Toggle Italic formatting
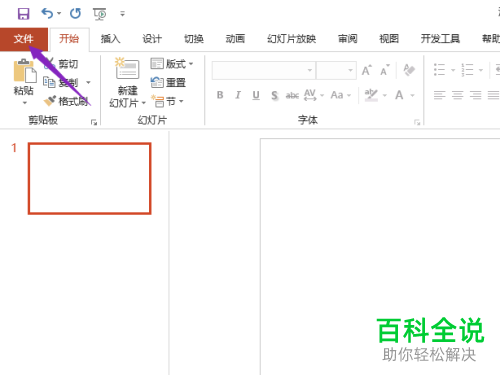This screenshot has height=375, width=500. [238, 95]
